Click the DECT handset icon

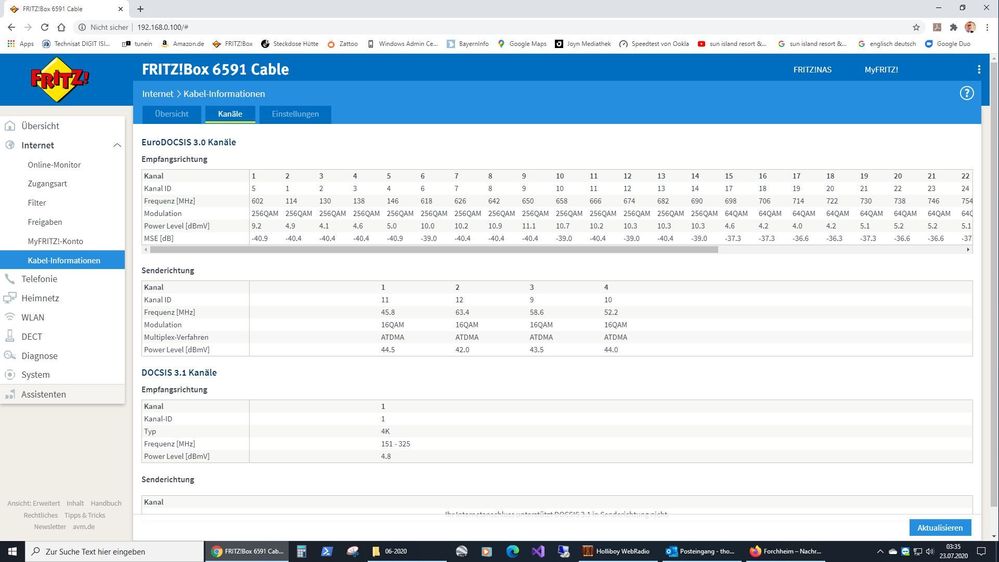coord(10,336)
